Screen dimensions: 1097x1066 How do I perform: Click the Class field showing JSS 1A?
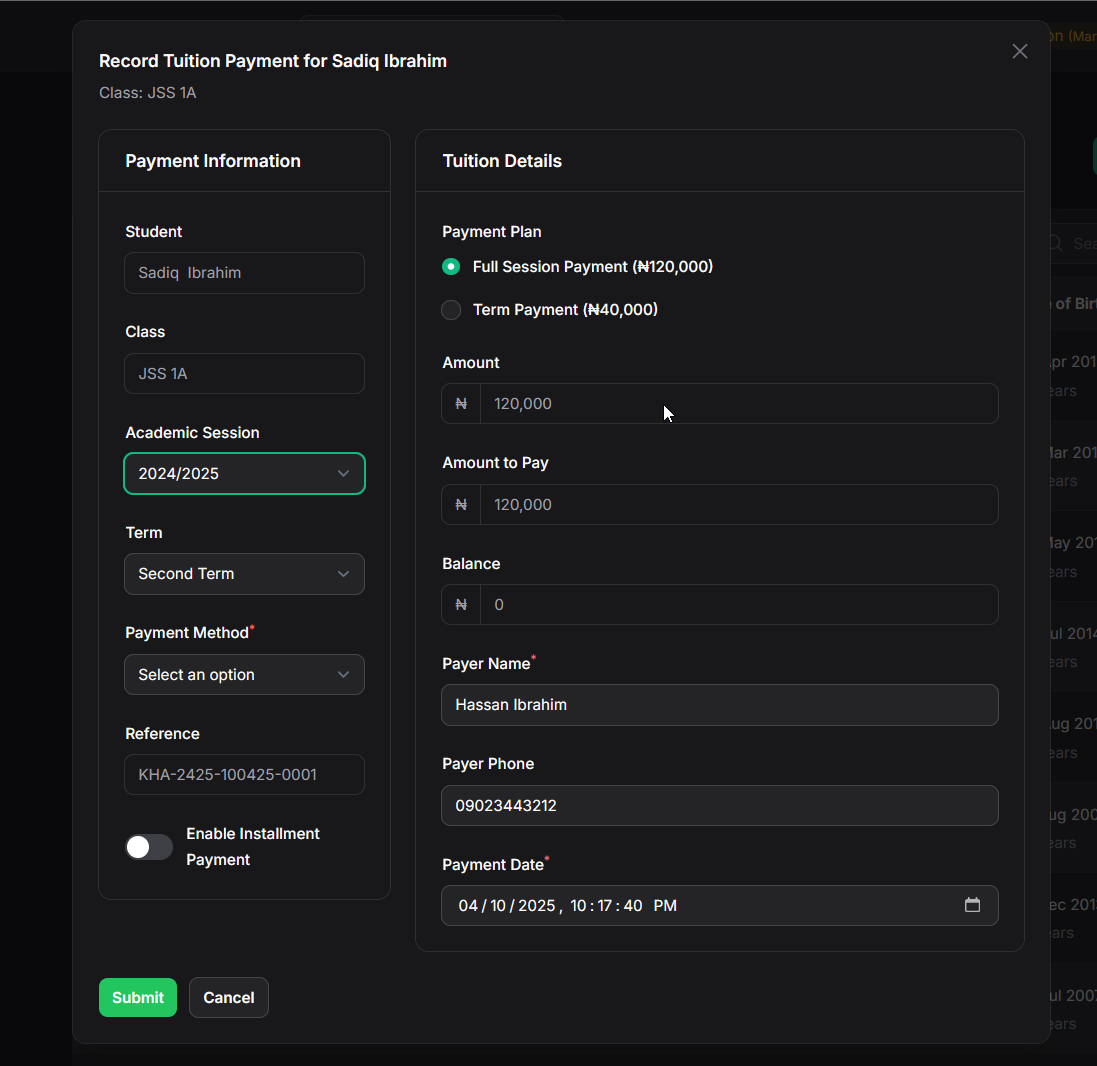[x=244, y=374]
